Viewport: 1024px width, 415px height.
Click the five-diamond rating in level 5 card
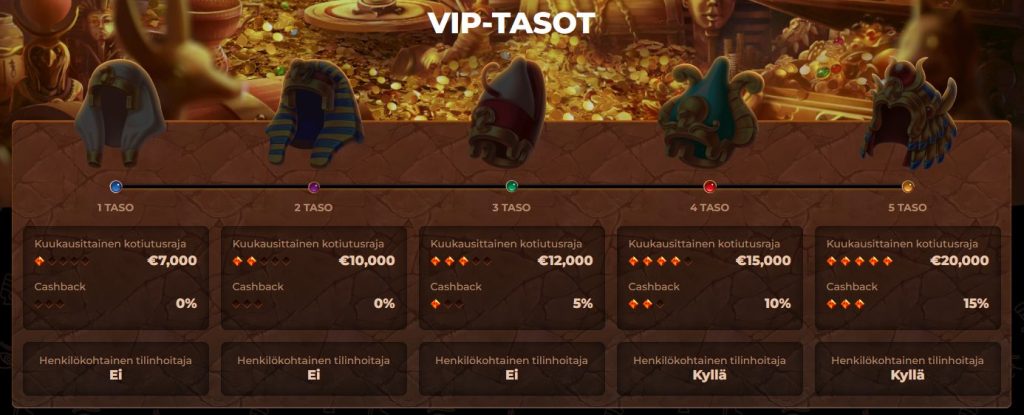click(x=859, y=261)
